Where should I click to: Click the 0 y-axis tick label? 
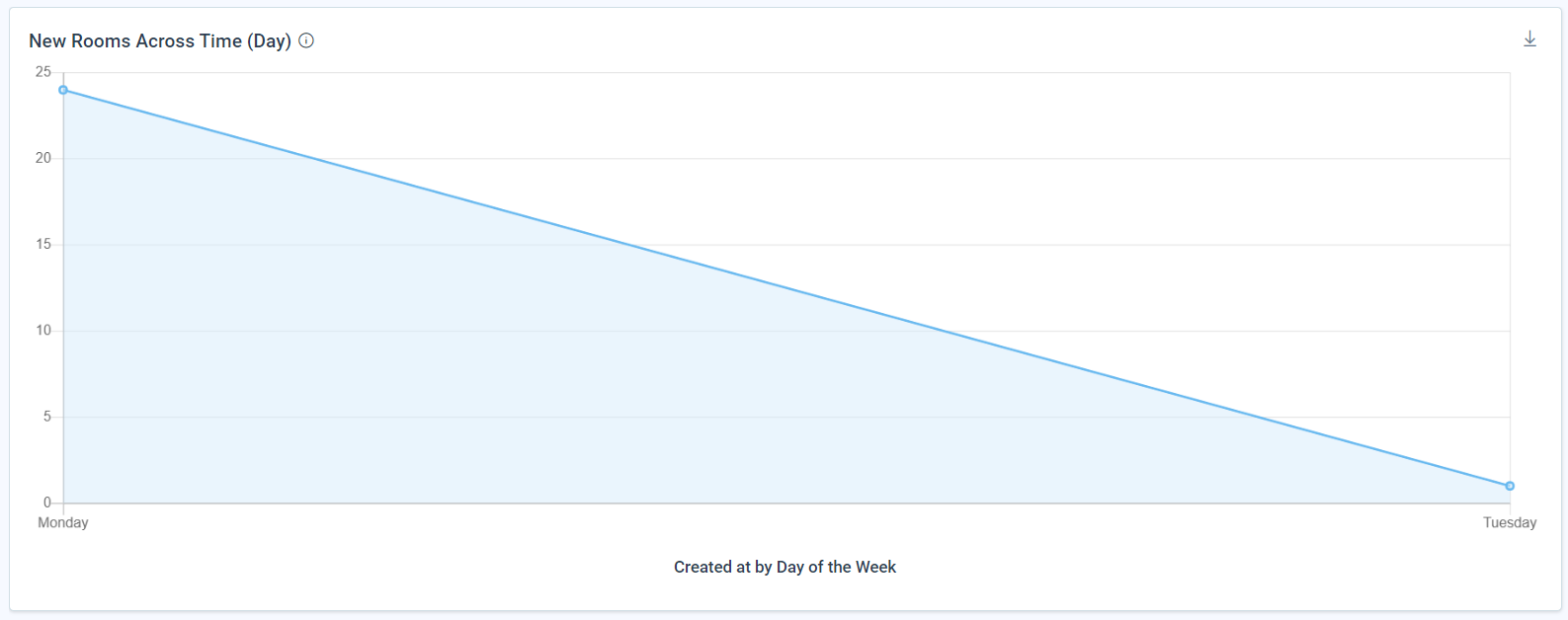point(47,503)
